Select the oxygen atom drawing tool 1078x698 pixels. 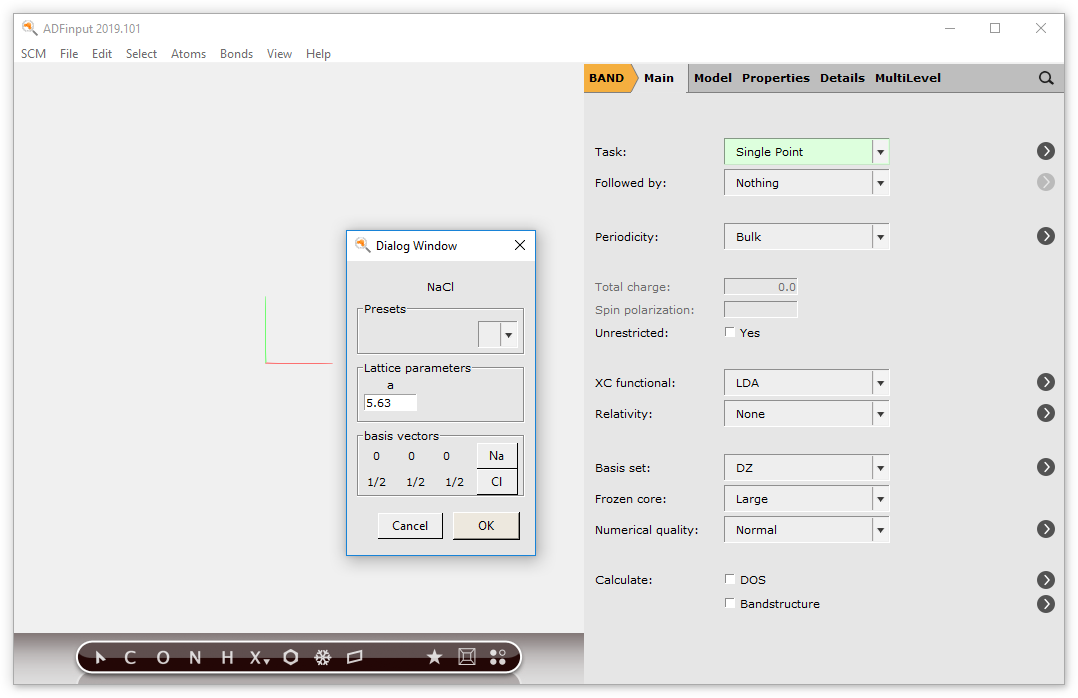click(162, 657)
